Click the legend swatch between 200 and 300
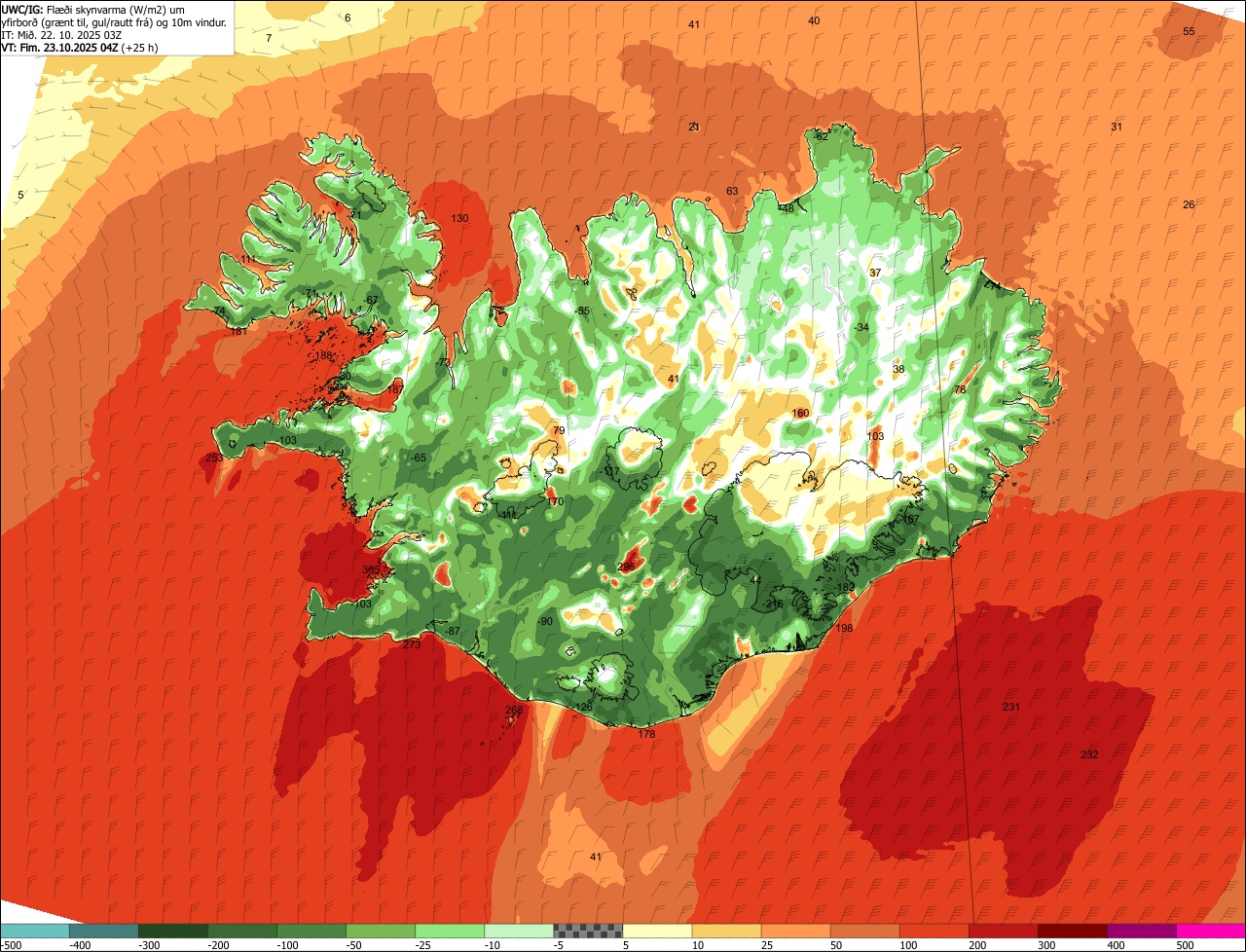1246x952 pixels. (x=1003, y=931)
